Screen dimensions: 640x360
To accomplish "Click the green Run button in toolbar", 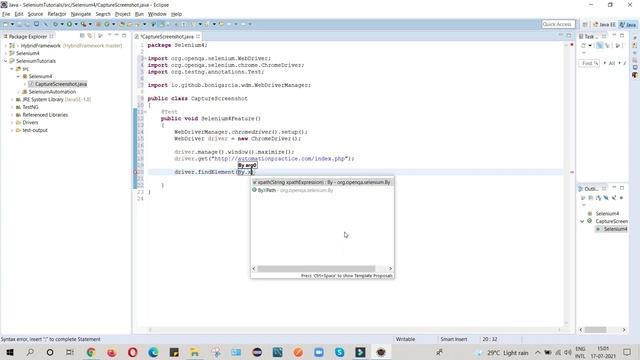I will tap(69, 24).
